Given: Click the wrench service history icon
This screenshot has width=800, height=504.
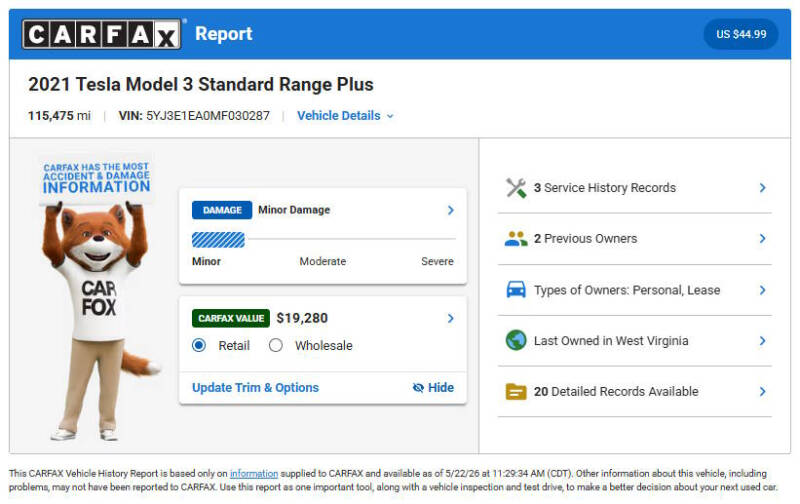Looking at the screenshot, I should [x=516, y=188].
